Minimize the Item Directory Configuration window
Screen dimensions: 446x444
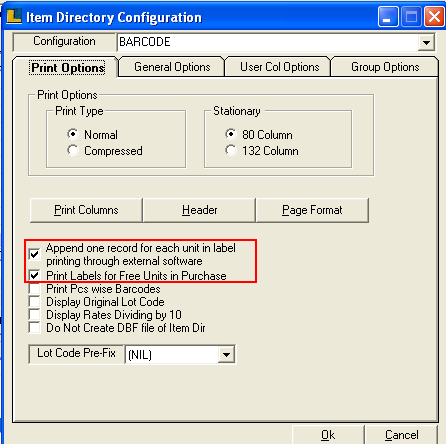388,17
